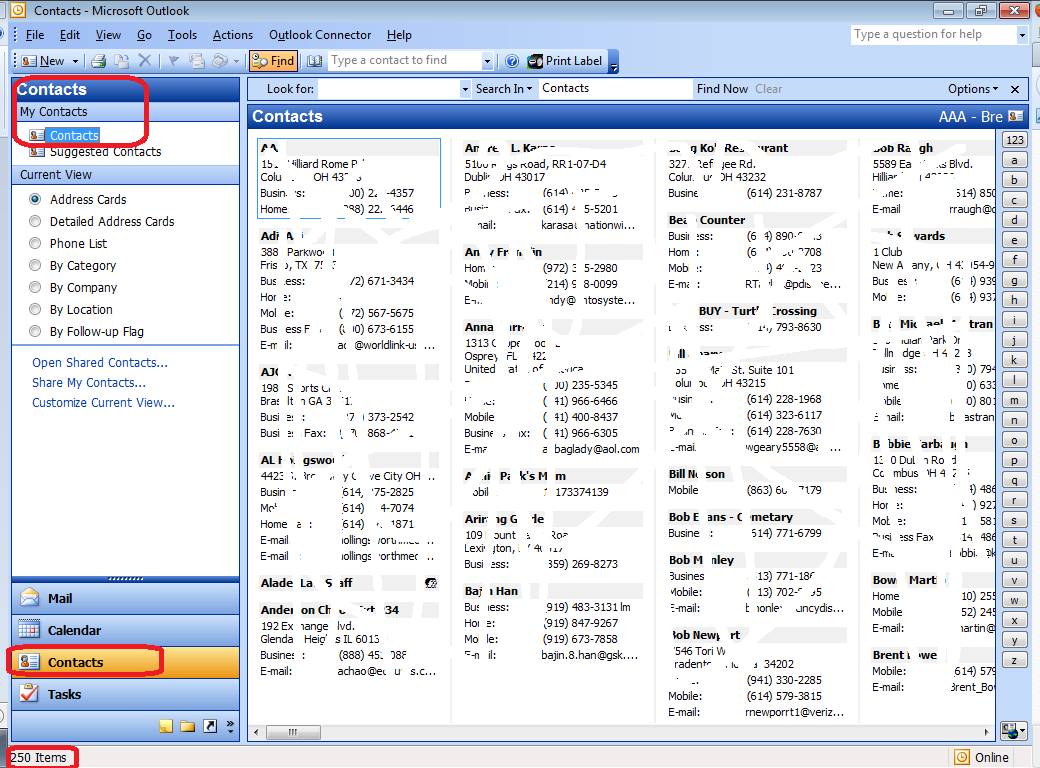This screenshot has height=768, width=1040.
Task: Click the Folder List icon
Action: [x=188, y=726]
